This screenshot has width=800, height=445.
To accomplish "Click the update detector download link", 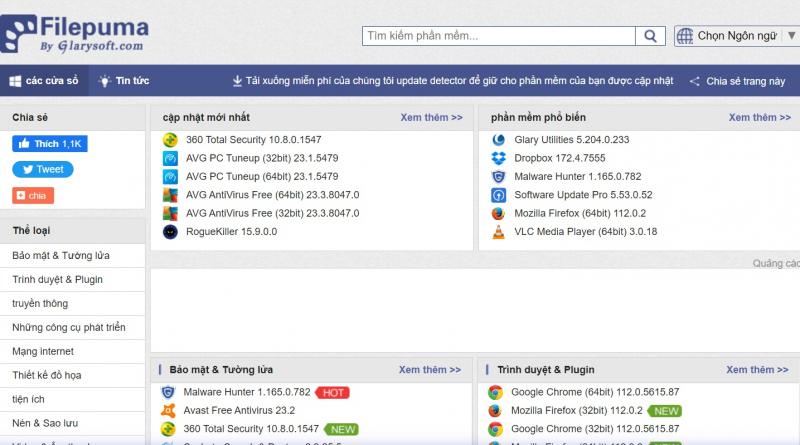I will click(453, 81).
